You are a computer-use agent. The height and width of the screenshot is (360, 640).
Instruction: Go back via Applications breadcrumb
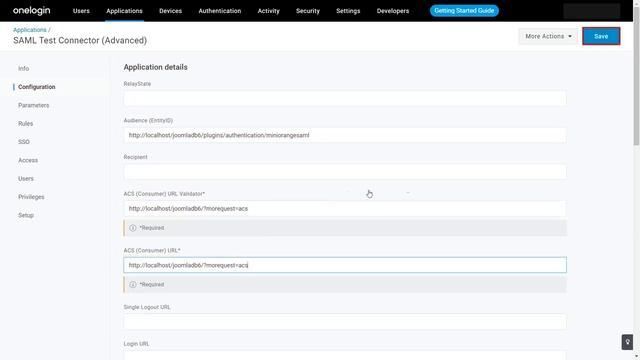pos(29,30)
